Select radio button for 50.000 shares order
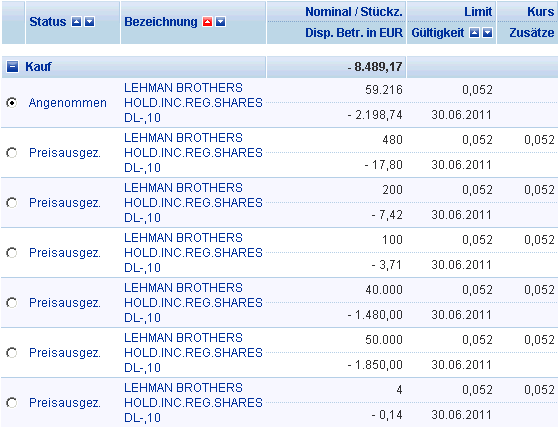The height and width of the screenshot is (427, 558). tap(12, 353)
